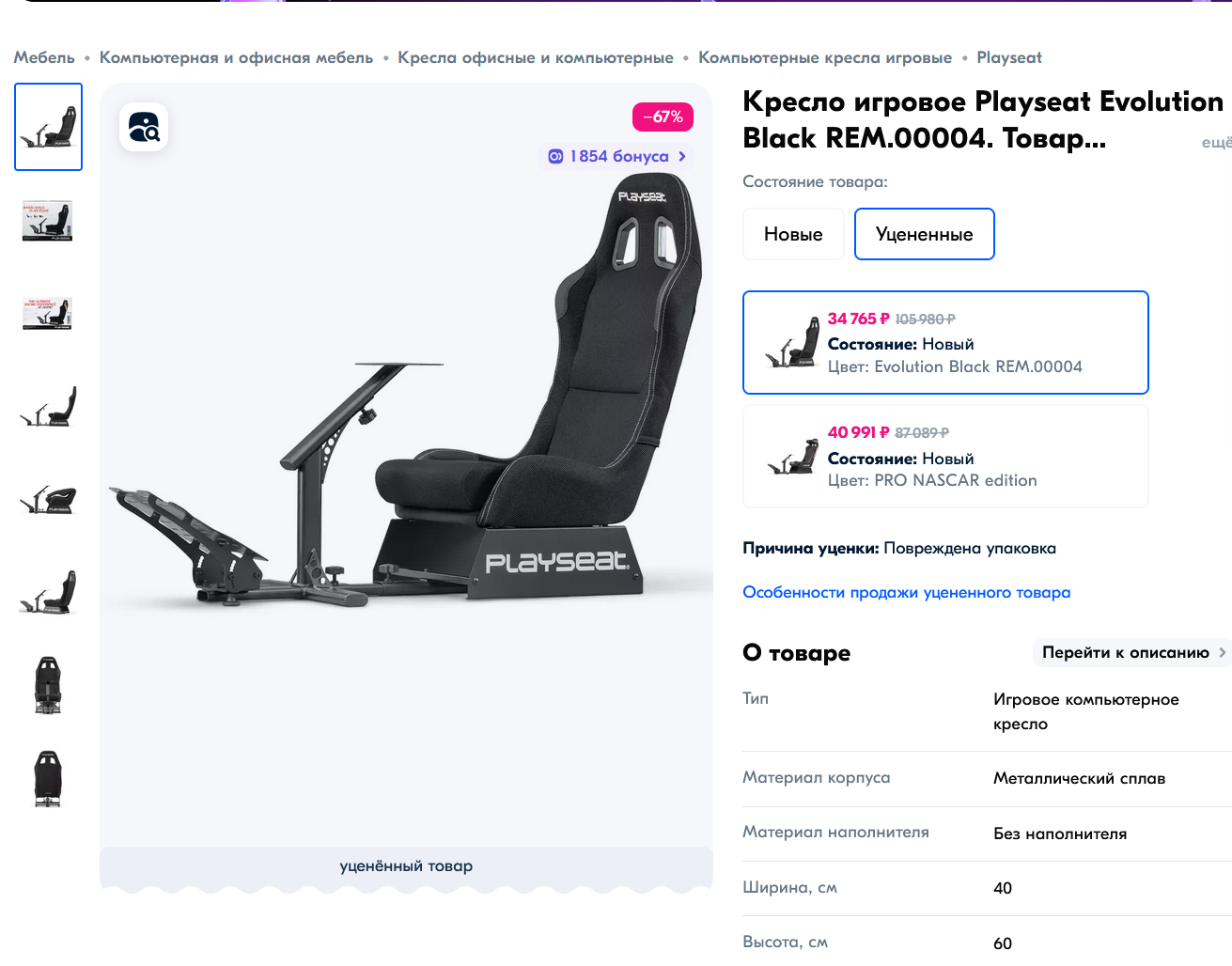This screenshot has width=1232, height=966.
Task: Go to Мебель breadcrumb
Action: pos(44,57)
